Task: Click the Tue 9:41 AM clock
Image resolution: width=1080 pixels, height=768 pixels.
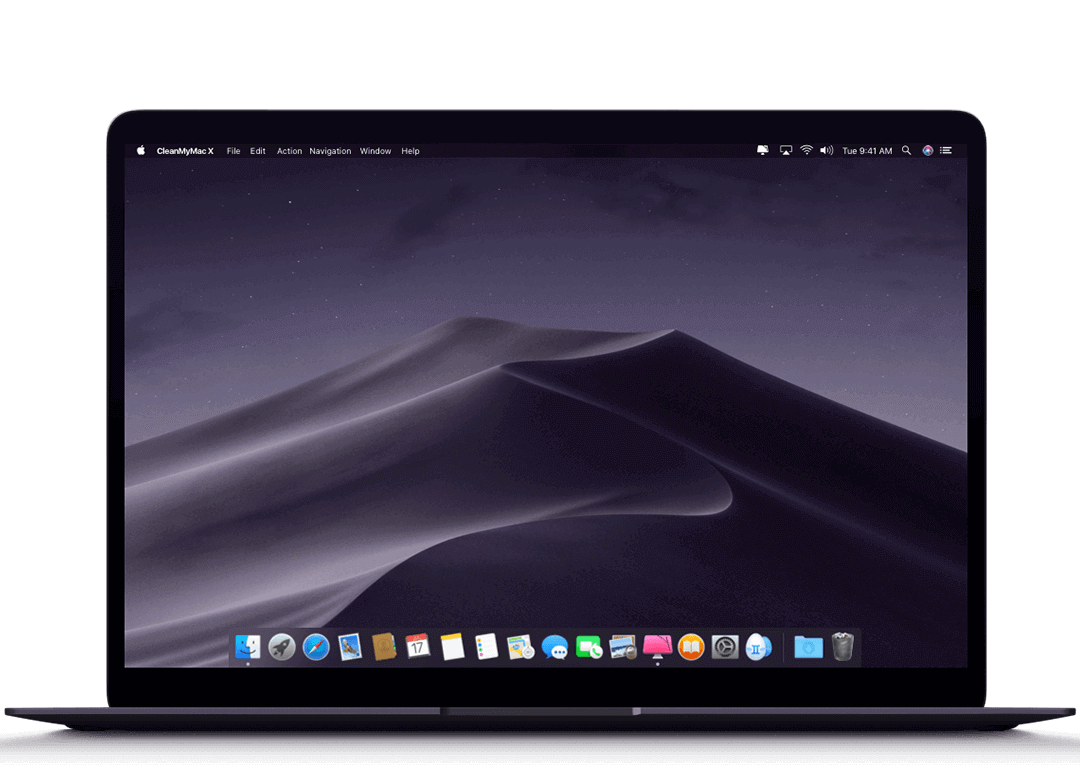Action: point(867,151)
